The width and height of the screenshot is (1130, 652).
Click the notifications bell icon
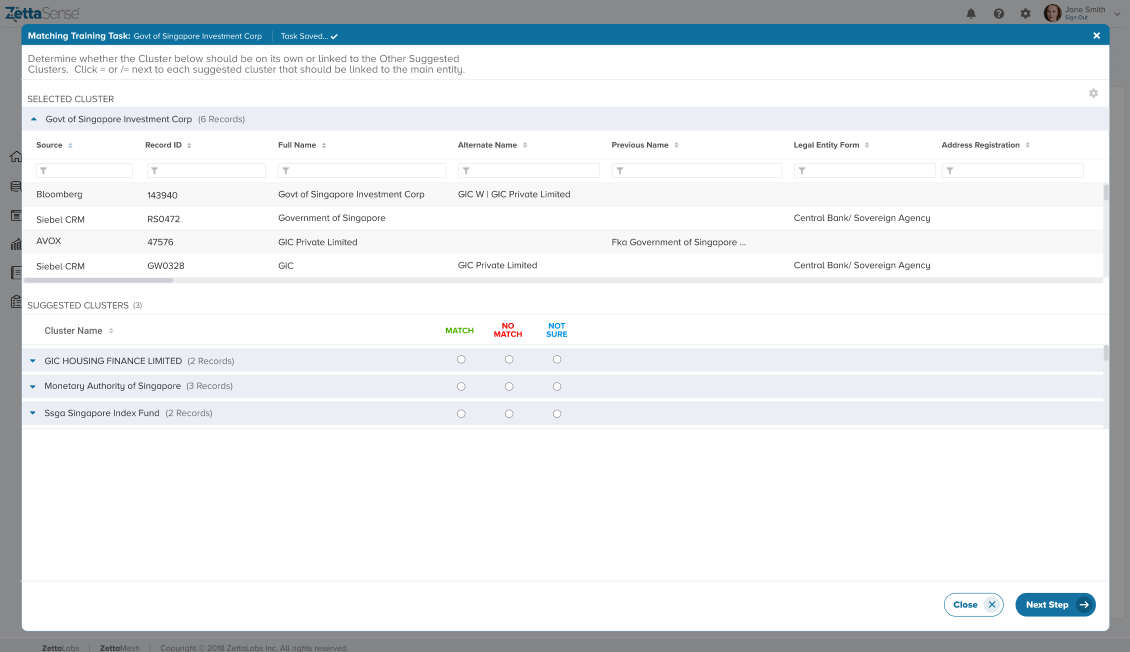[971, 13]
